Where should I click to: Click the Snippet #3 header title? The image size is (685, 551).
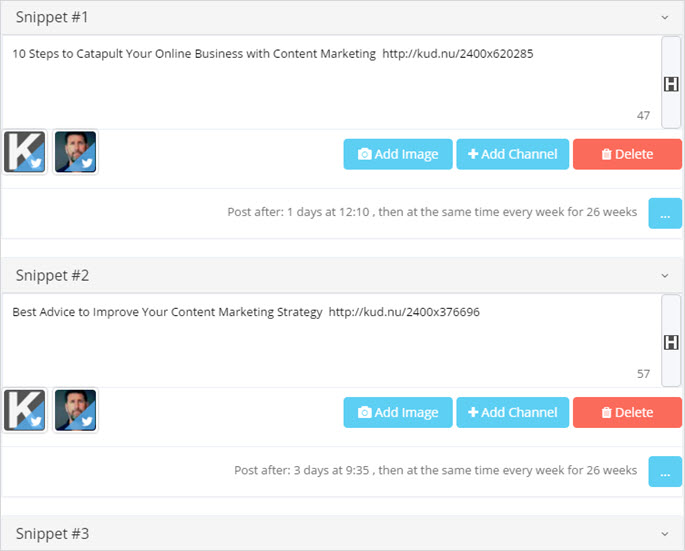click(52, 534)
